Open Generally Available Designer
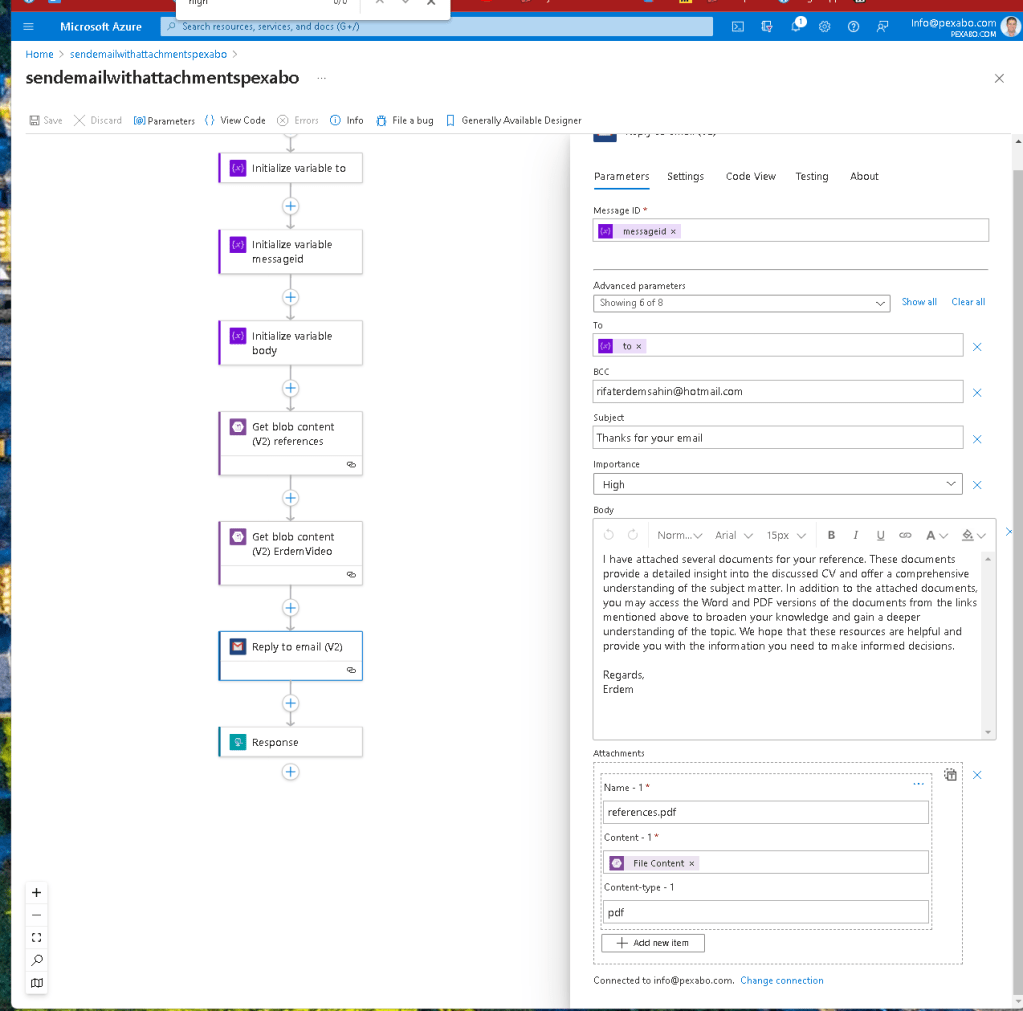This screenshot has width=1023, height=1011. coord(513,121)
